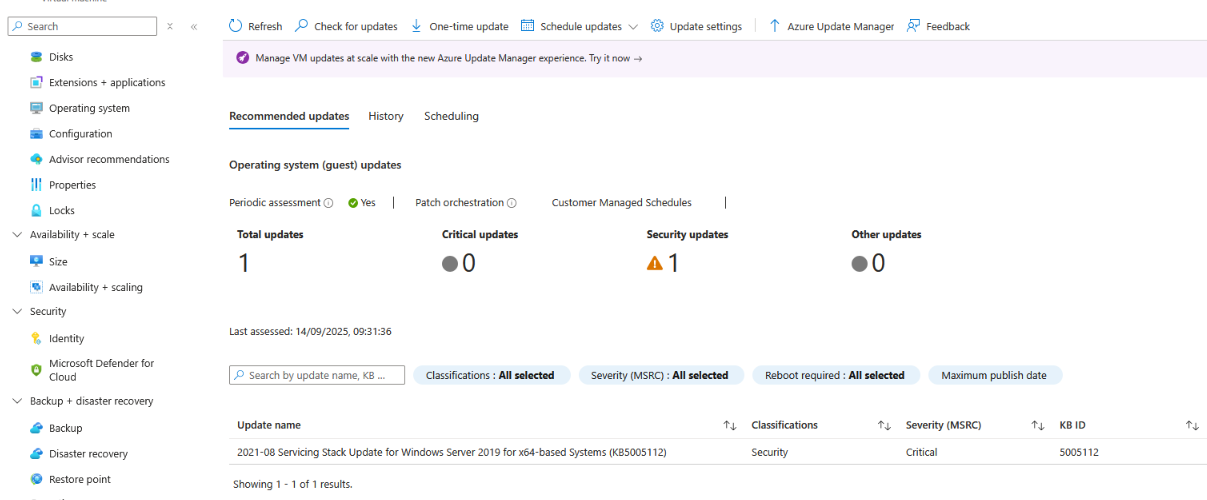Click the green Yes check icon
This screenshot has height=500, width=1207.
tap(353, 203)
